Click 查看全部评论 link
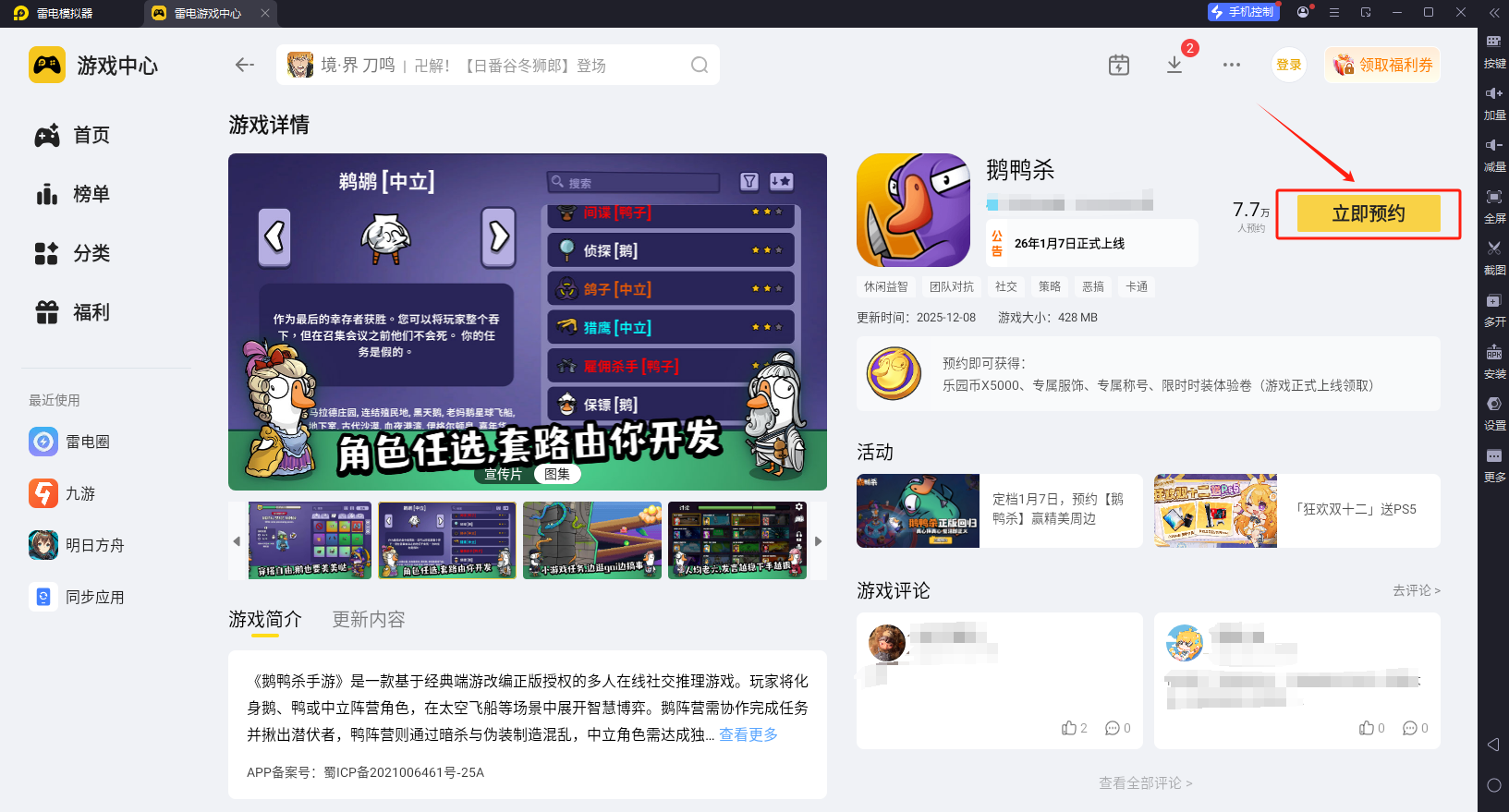 click(1146, 783)
